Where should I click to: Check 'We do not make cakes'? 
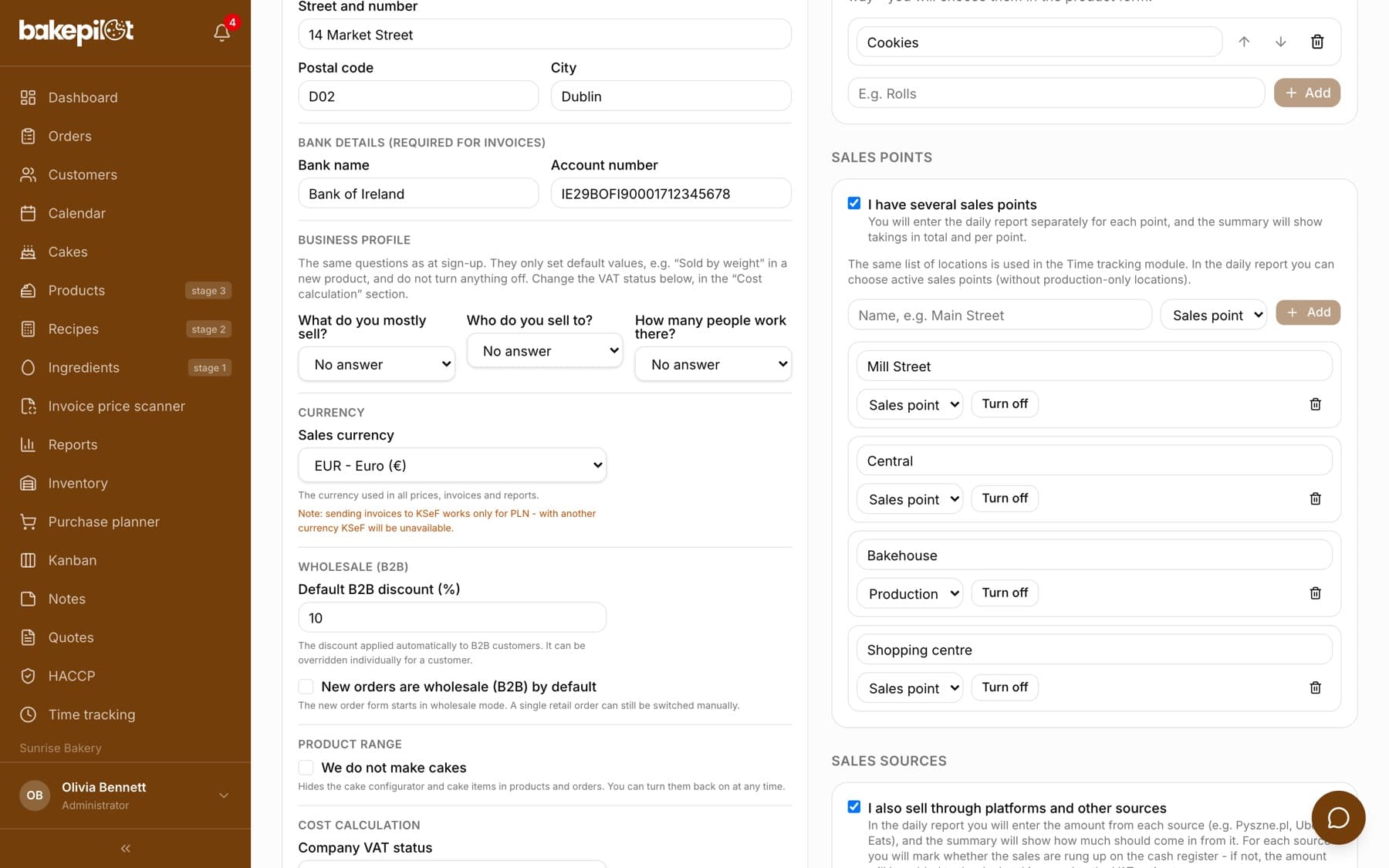click(306, 768)
